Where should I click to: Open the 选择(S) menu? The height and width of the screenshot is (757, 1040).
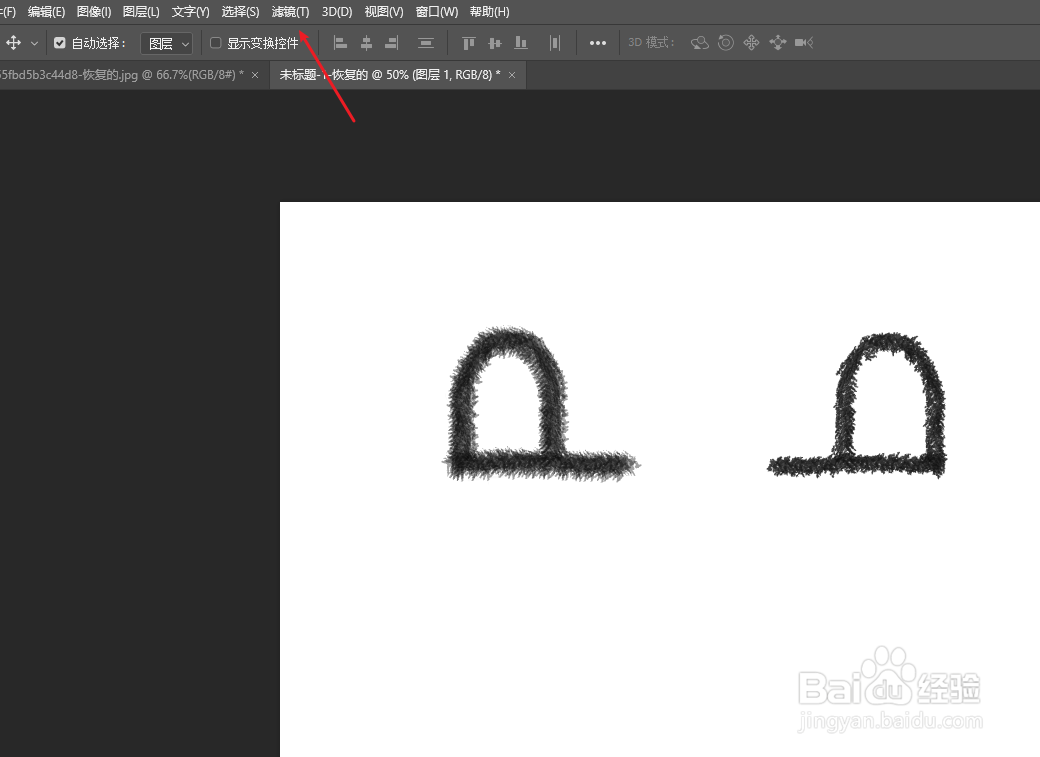coord(240,12)
